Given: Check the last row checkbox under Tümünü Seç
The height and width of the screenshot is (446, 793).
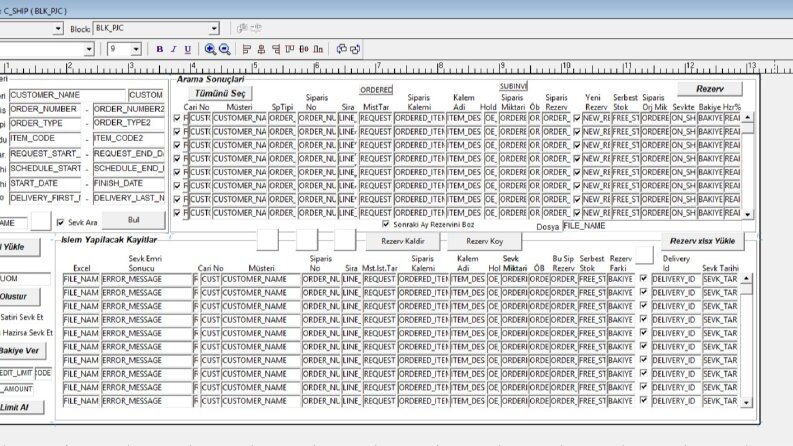Looking at the screenshot, I should 177,213.
